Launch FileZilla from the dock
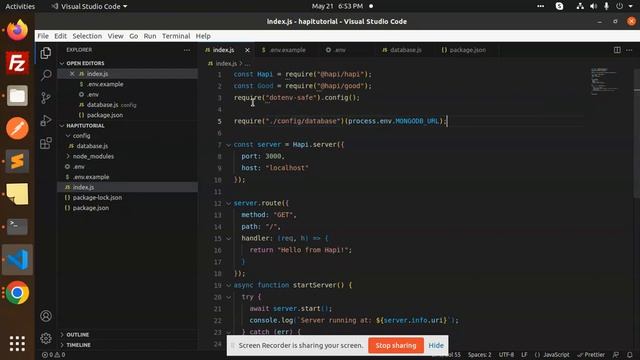 click(x=17, y=63)
